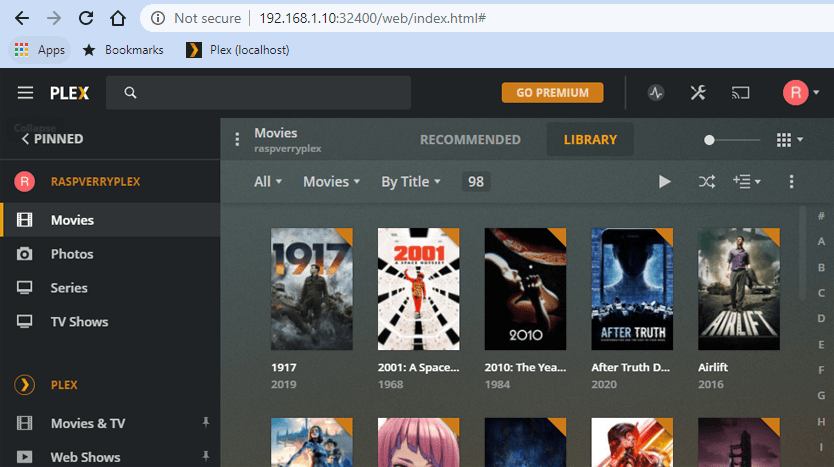Collapse the PINNED sidebar section

(x=52, y=139)
